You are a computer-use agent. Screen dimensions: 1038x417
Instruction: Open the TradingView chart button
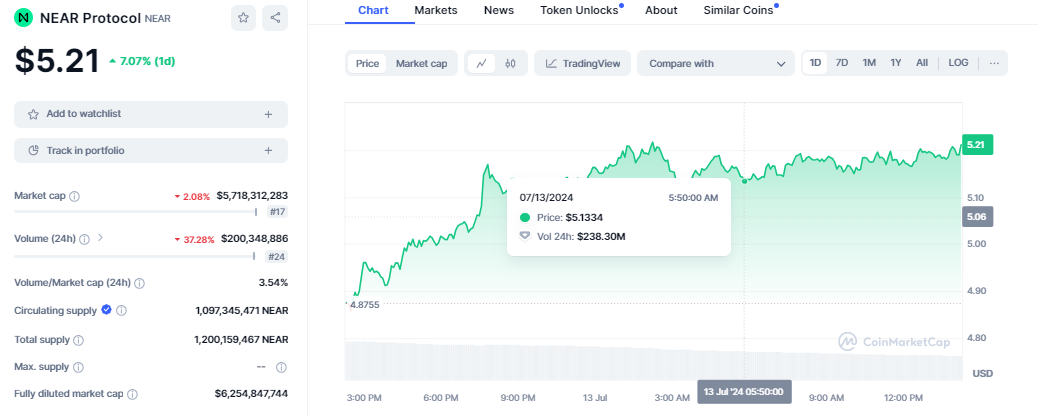(x=583, y=64)
